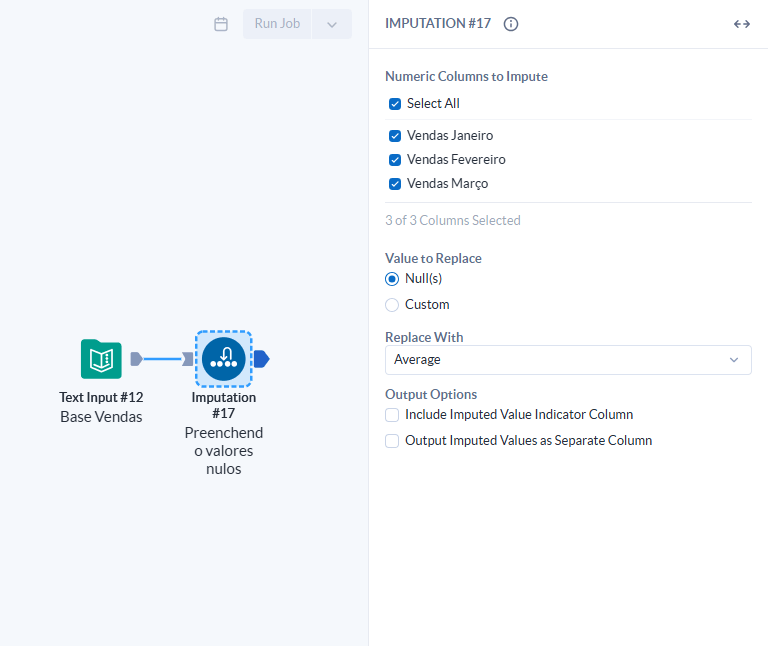Open the Replace With Average dropdown

(x=568, y=360)
